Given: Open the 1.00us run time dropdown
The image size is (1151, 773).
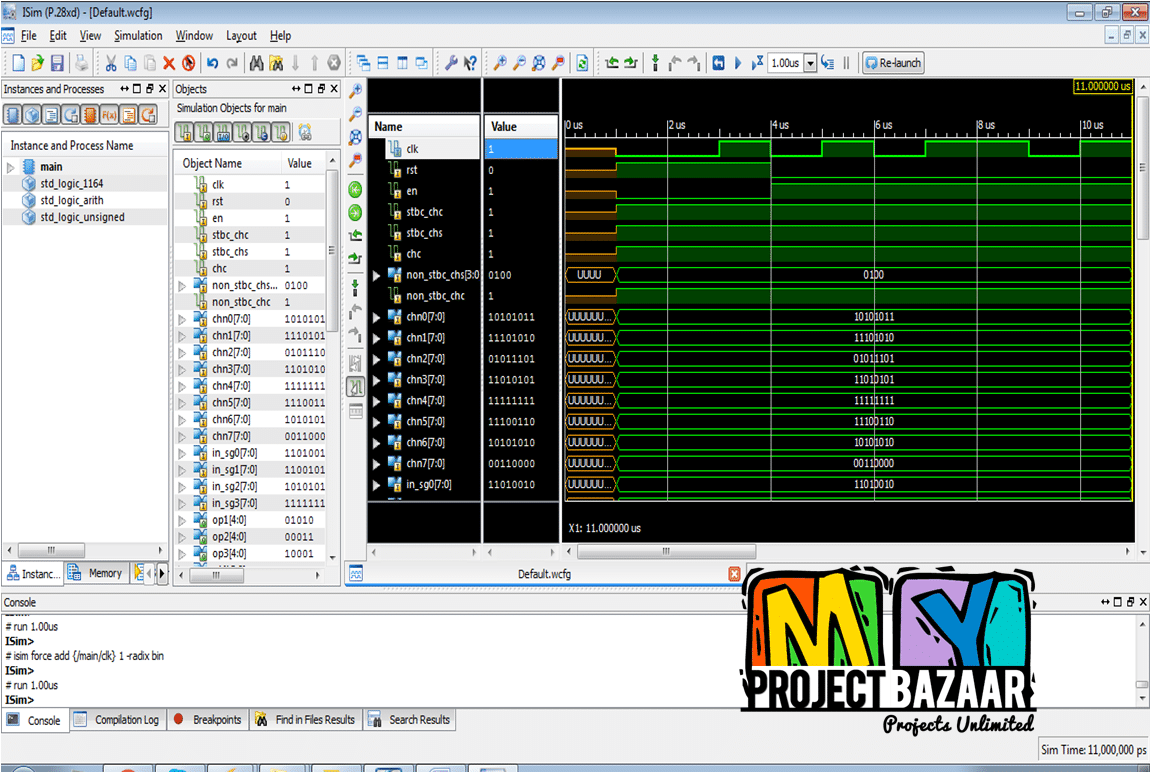Looking at the screenshot, I should tap(810, 63).
